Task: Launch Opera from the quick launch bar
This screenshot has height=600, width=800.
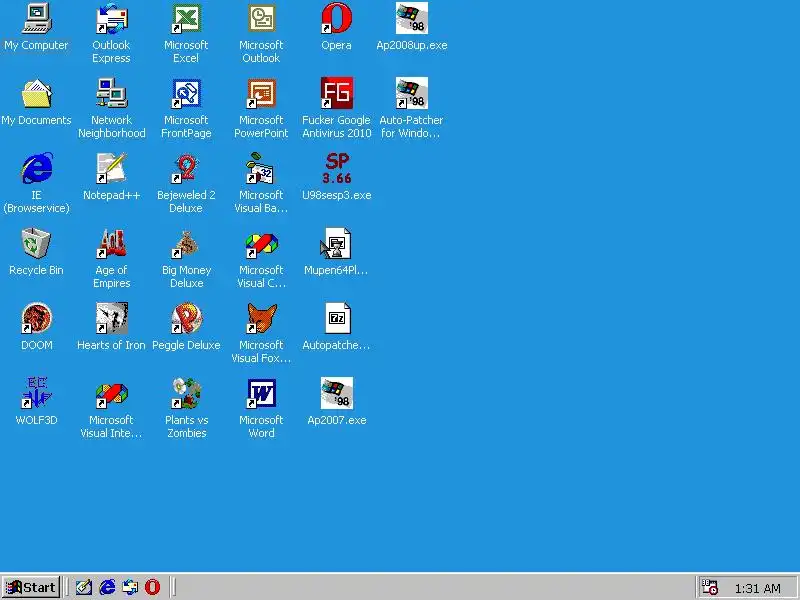Action: click(x=152, y=587)
